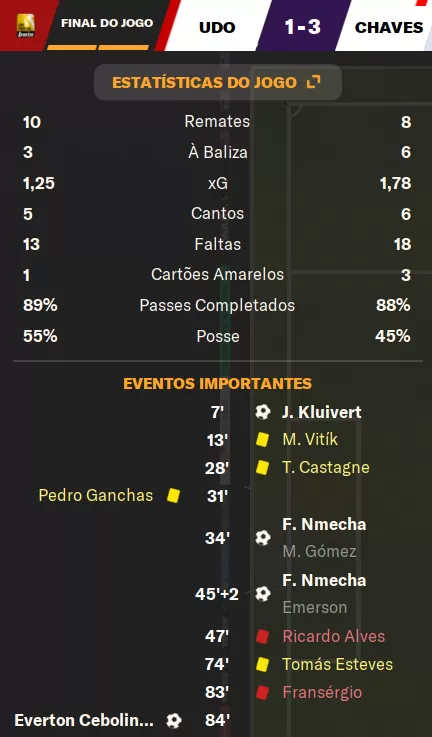The width and height of the screenshot is (432, 737).
Task: Click the 1-3 scoreline
Action: coord(303,27)
